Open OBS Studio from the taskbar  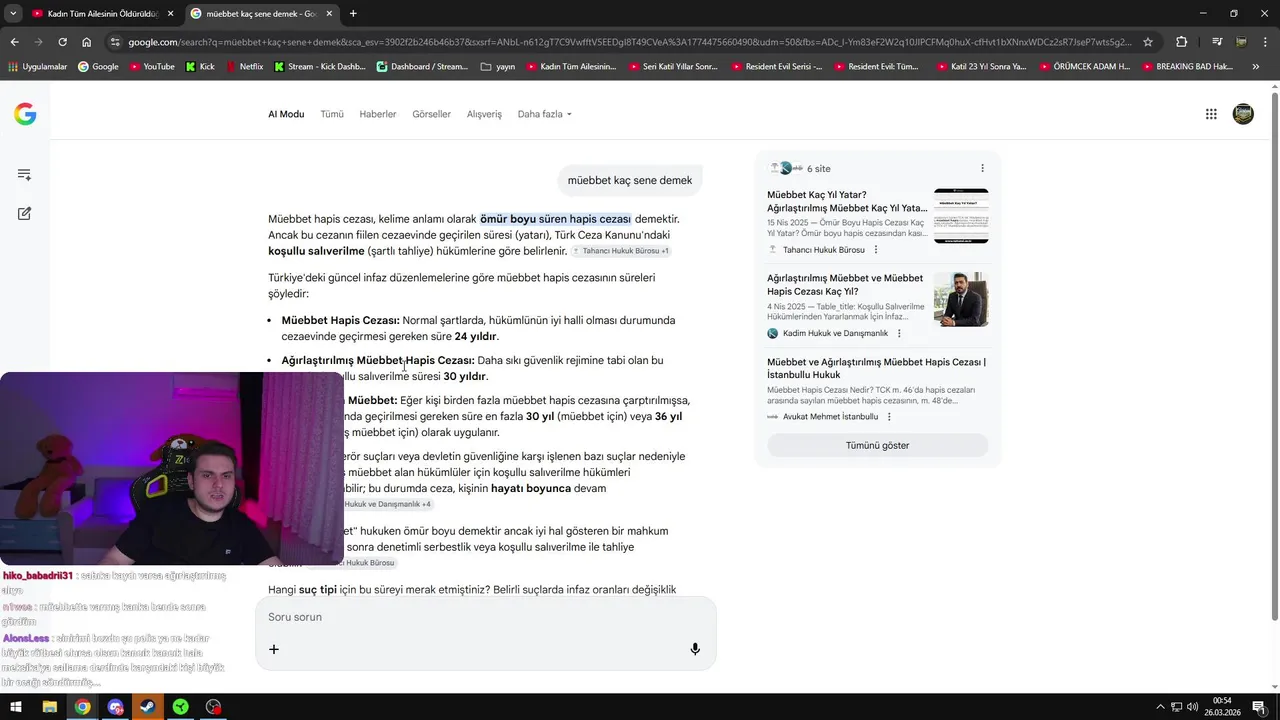coord(213,707)
